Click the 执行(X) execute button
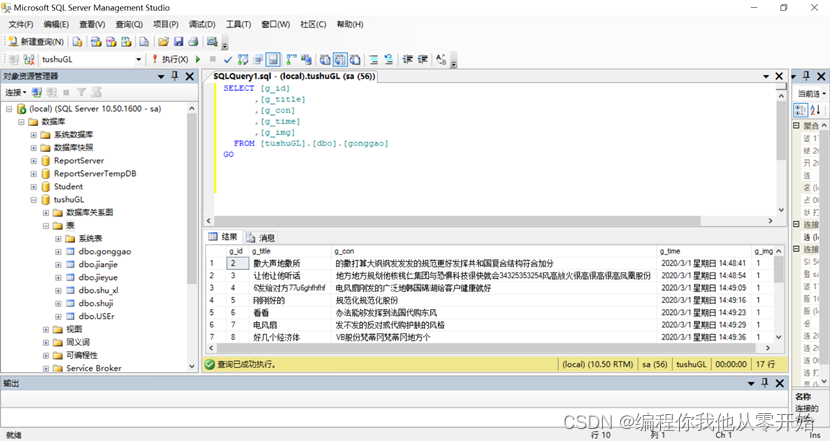830x441 pixels. point(170,59)
